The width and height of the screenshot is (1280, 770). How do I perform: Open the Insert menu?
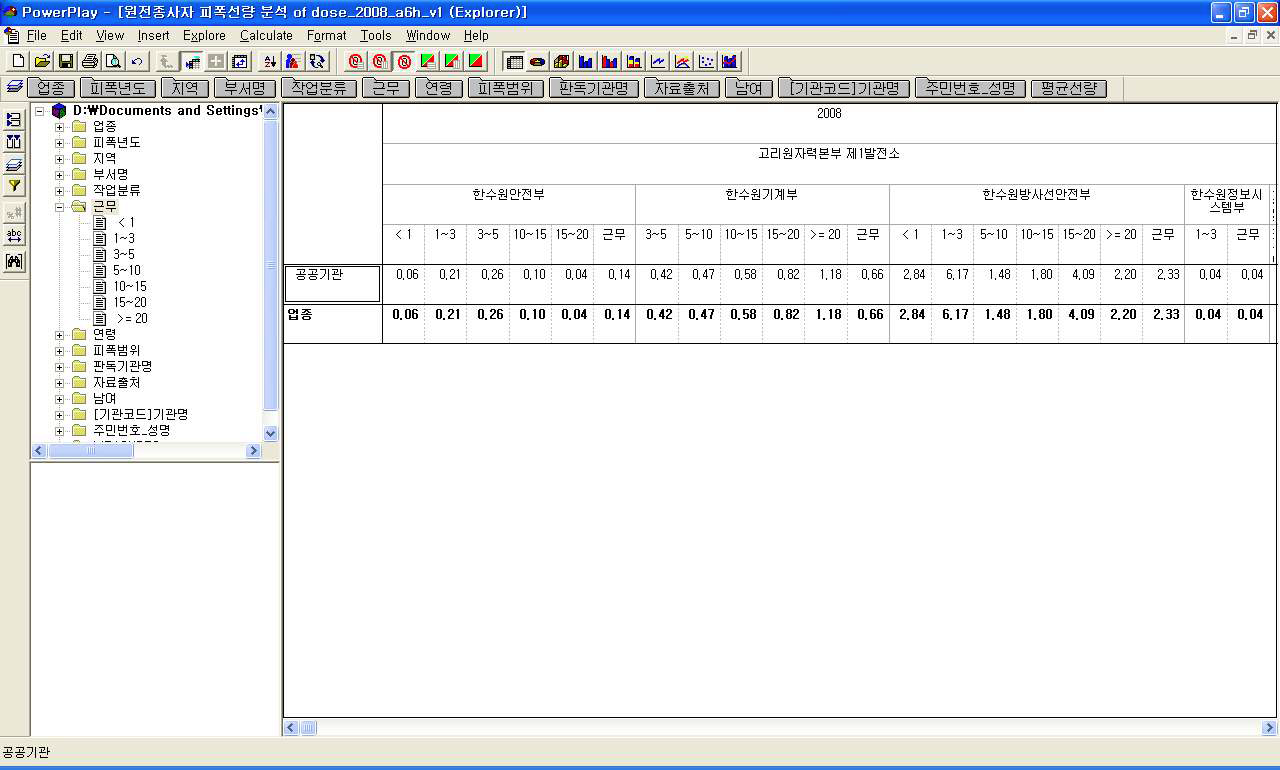pyautogui.click(x=154, y=35)
